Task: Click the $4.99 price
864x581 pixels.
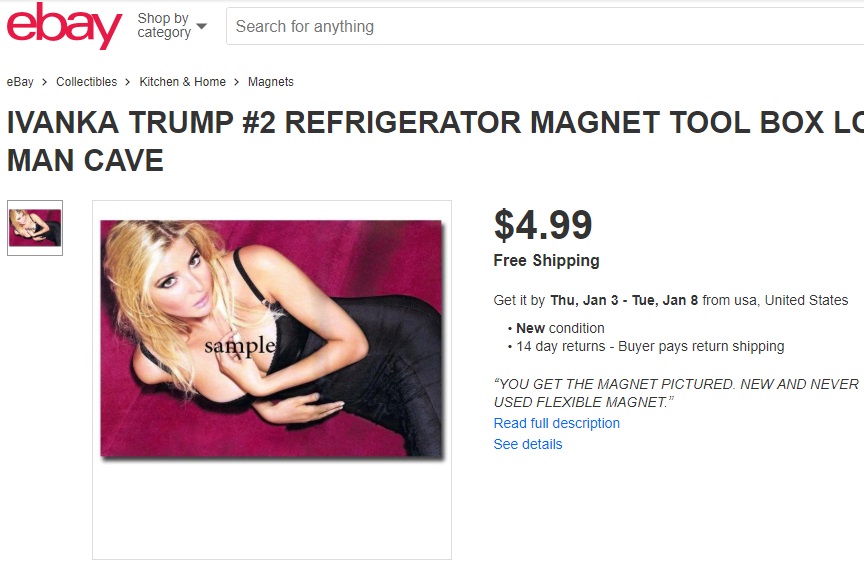Action: pyautogui.click(x=543, y=225)
